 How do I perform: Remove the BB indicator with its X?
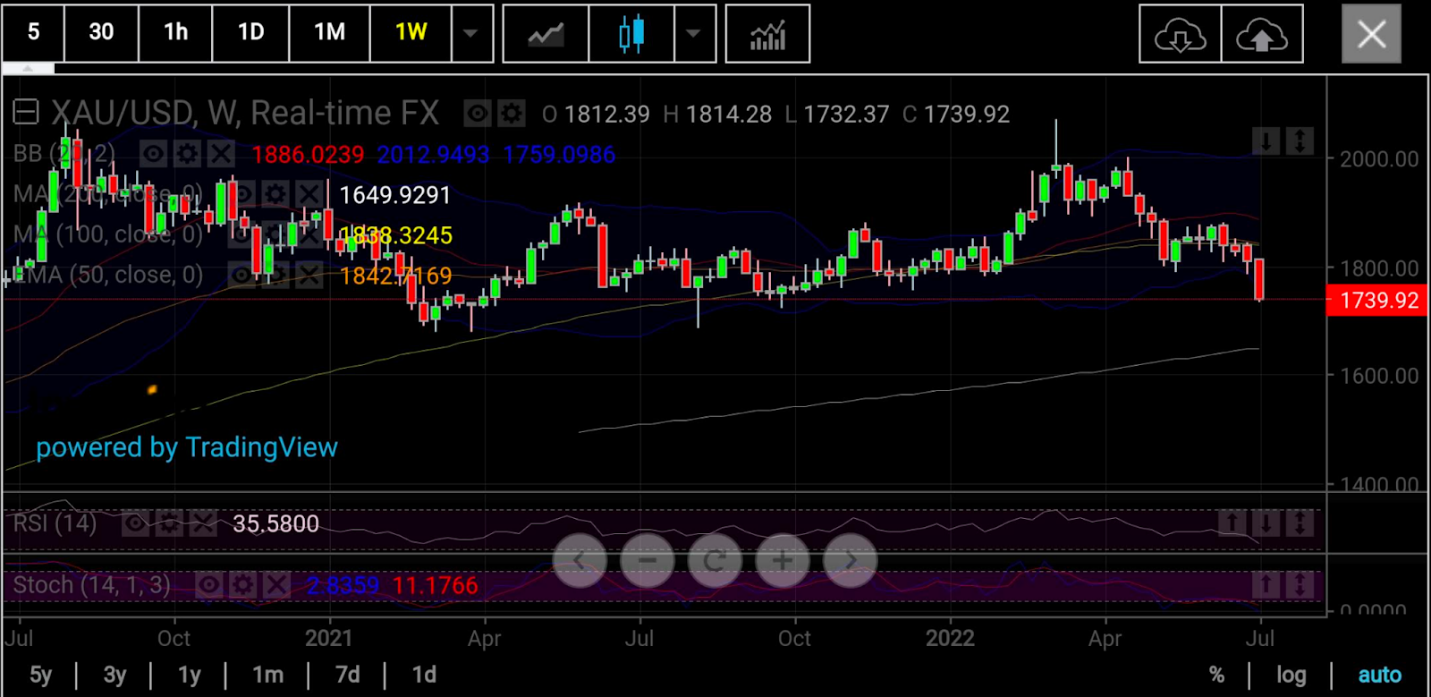[x=220, y=154]
